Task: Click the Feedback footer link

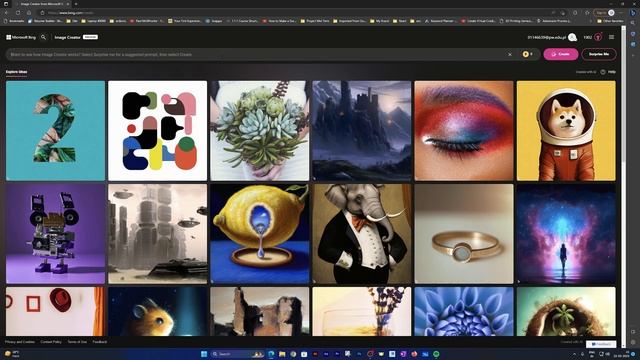Action: pyautogui.click(x=100, y=342)
